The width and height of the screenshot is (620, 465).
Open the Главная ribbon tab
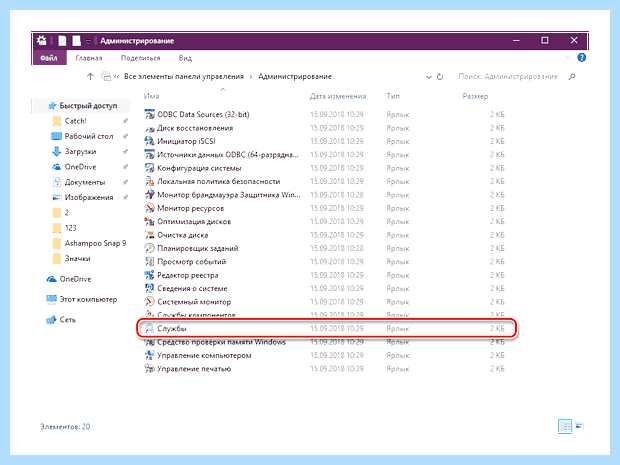click(89, 58)
